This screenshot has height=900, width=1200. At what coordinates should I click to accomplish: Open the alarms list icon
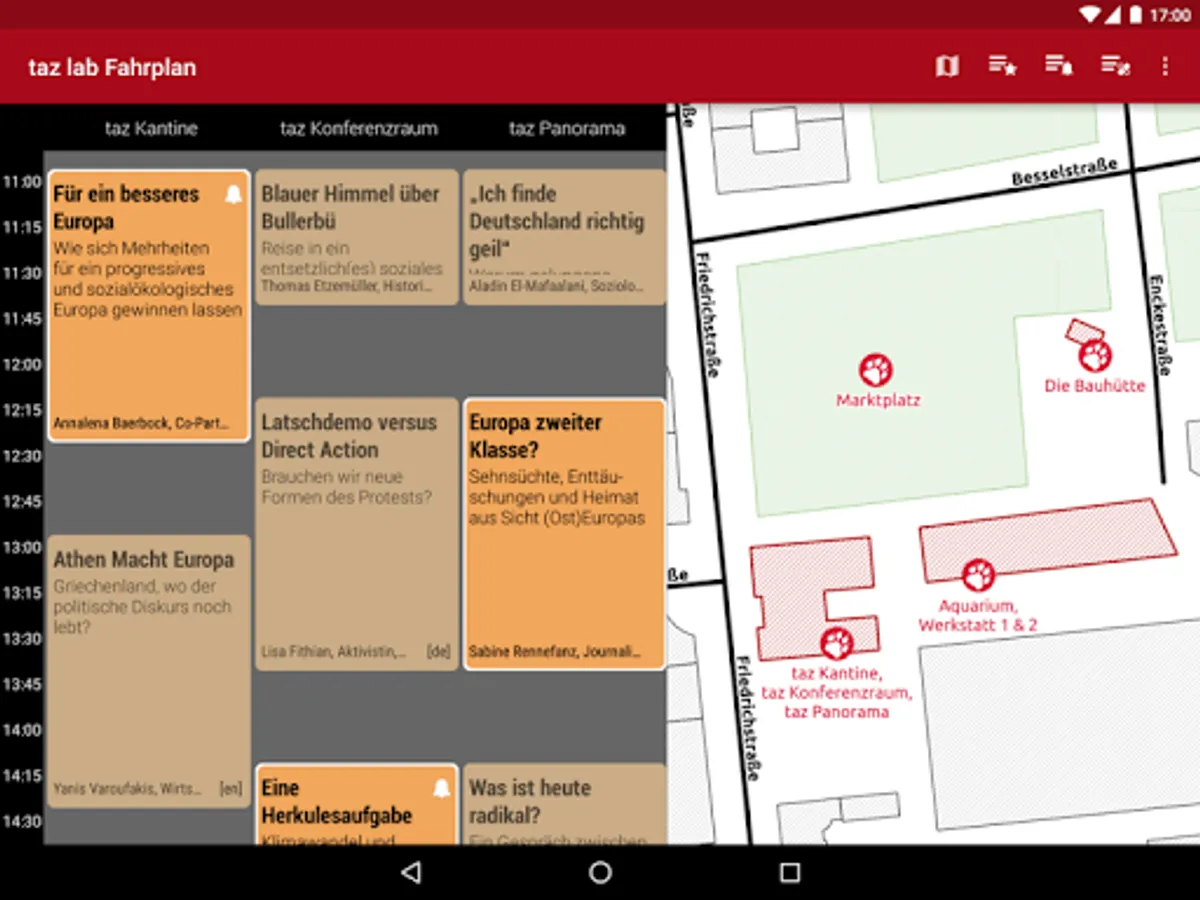tap(1059, 66)
